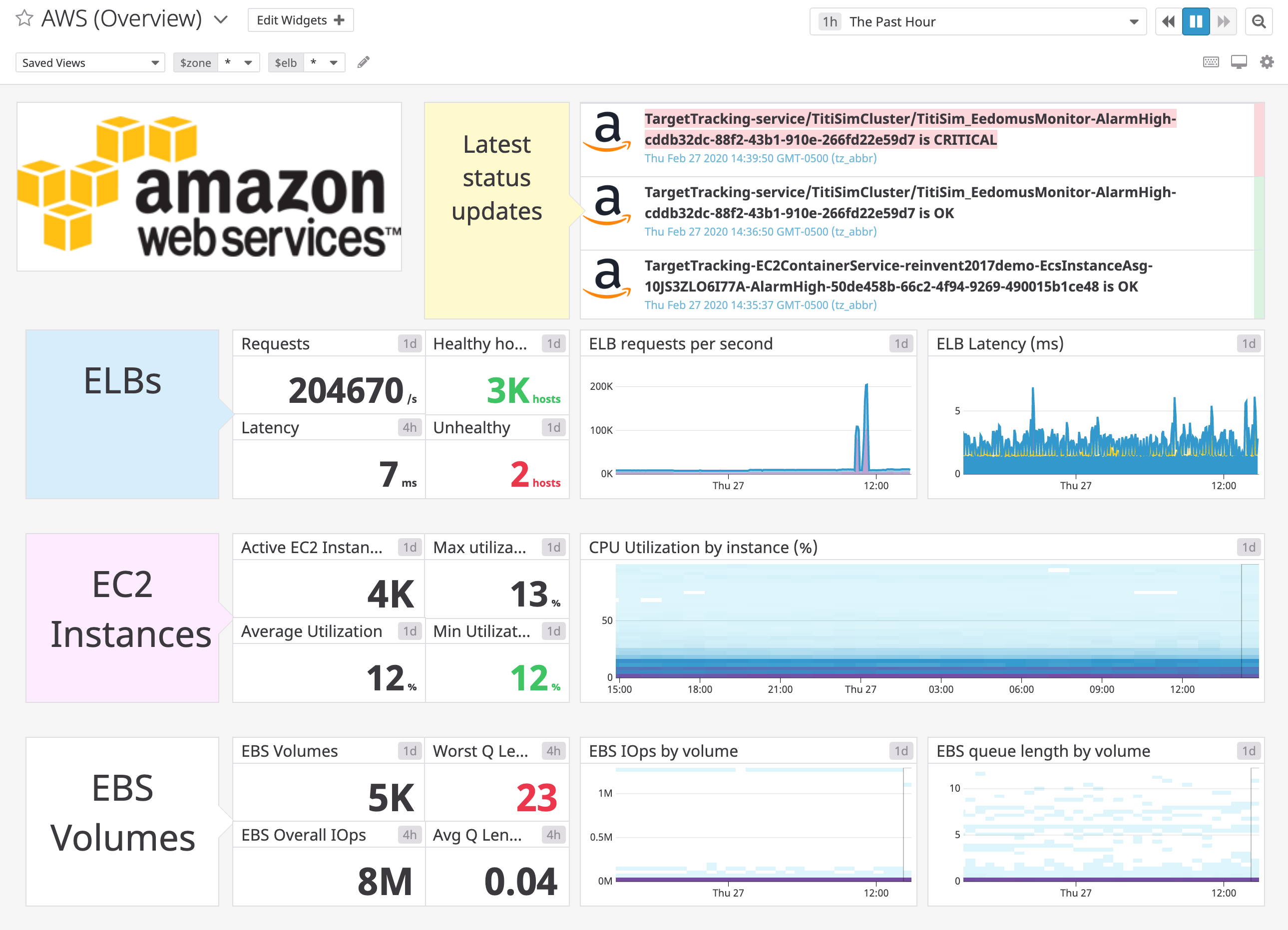Enter TV screen mode via monitor icon
Viewport: 1288px width, 930px height.
coord(1239,62)
